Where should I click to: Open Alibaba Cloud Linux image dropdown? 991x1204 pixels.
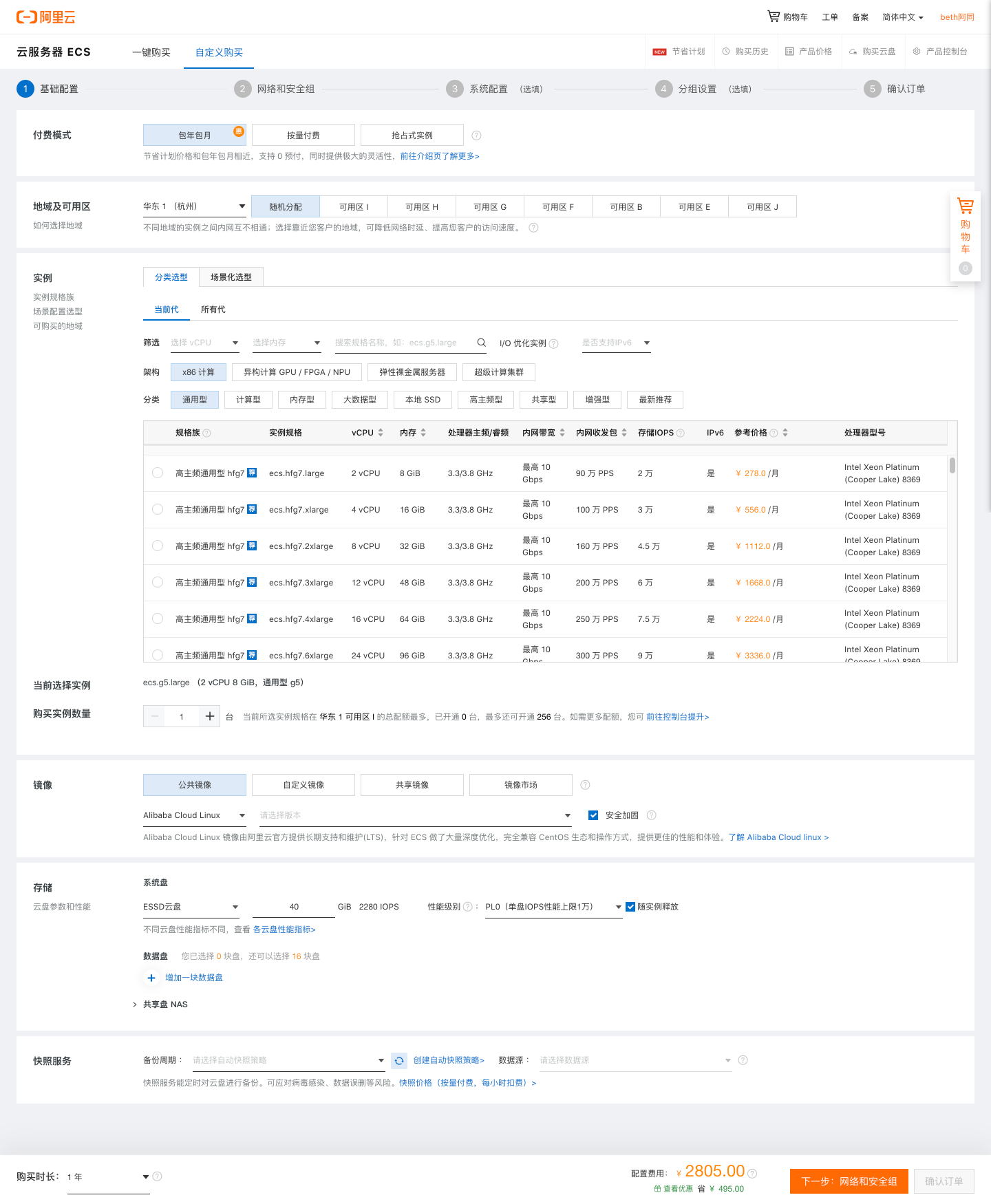click(x=194, y=815)
